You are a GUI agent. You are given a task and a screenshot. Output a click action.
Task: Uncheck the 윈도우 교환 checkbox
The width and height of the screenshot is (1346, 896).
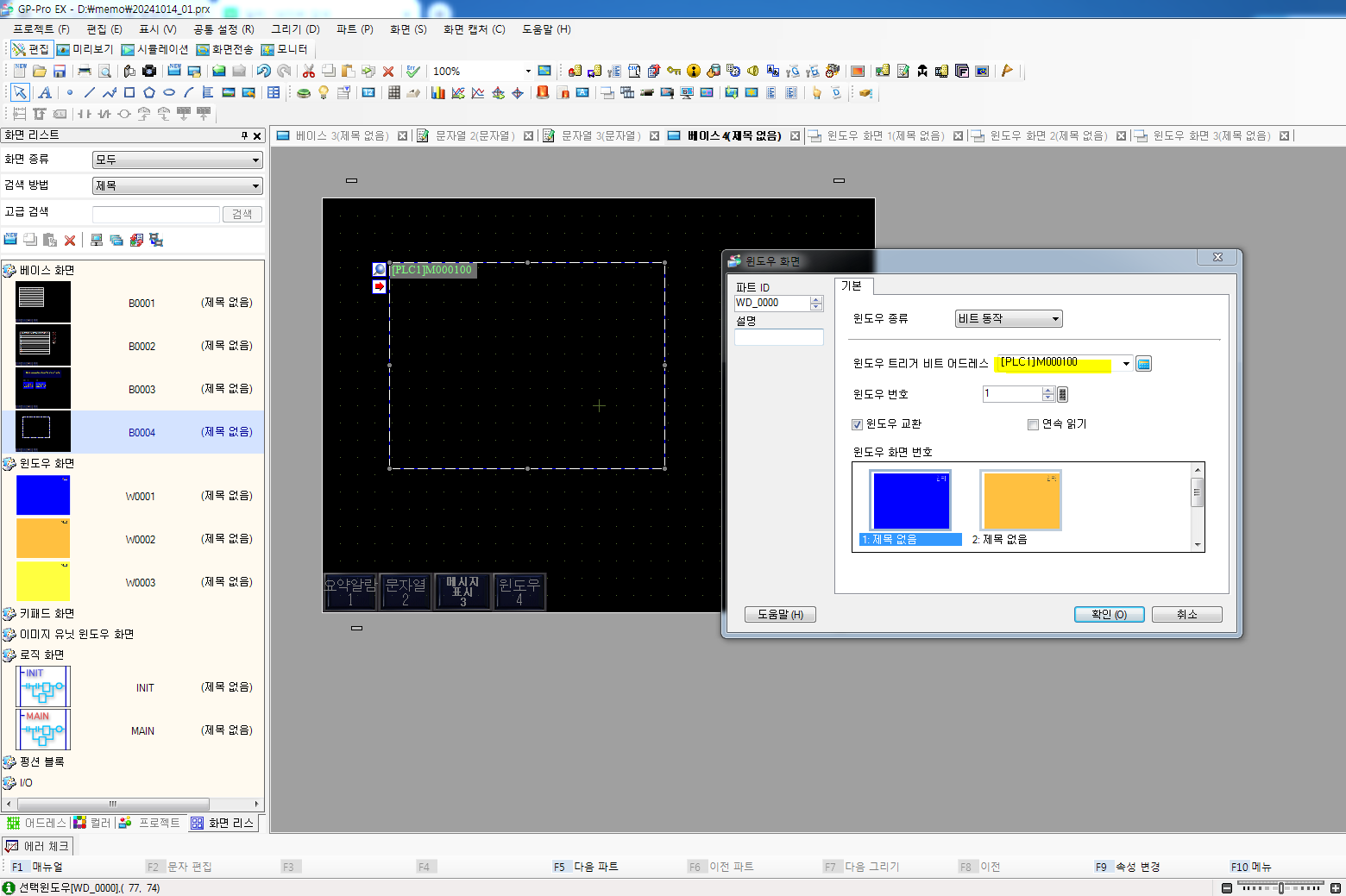[857, 424]
